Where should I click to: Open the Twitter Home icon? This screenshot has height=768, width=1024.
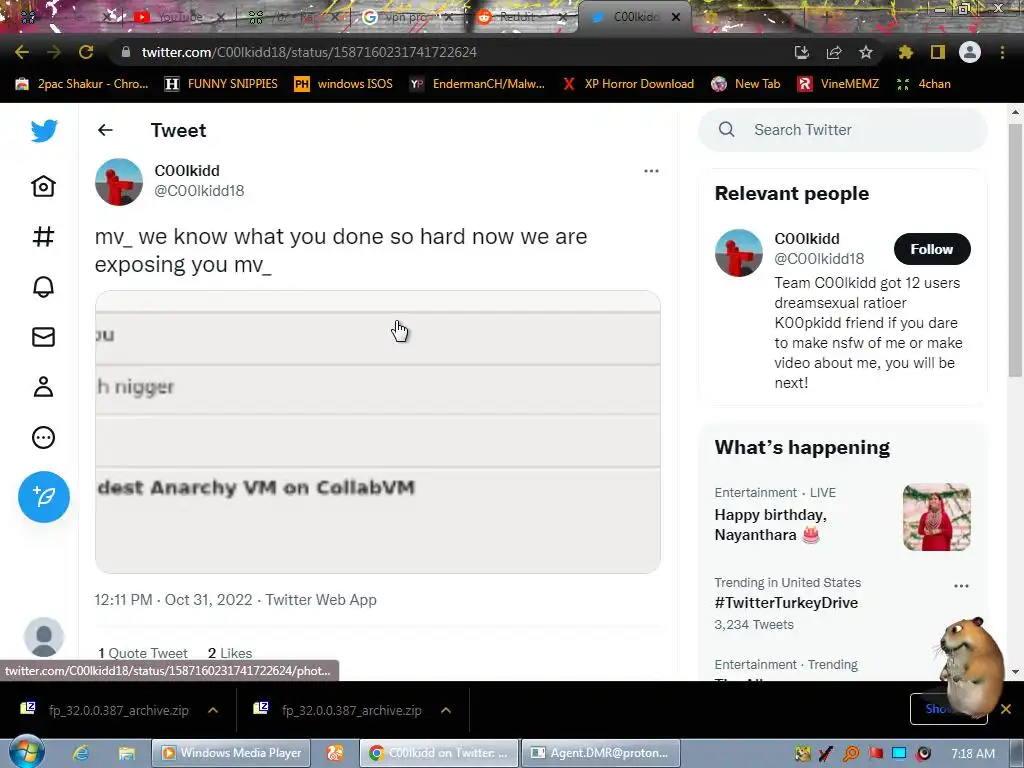coord(44,186)
